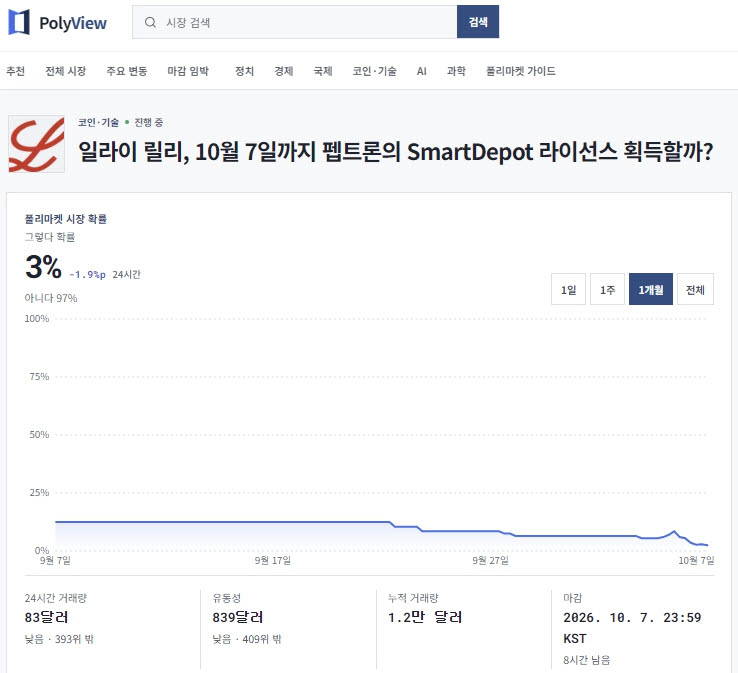Select the 마감 임박 tab
This screenshot has height=673, width=738.
[x=188, y=71]
